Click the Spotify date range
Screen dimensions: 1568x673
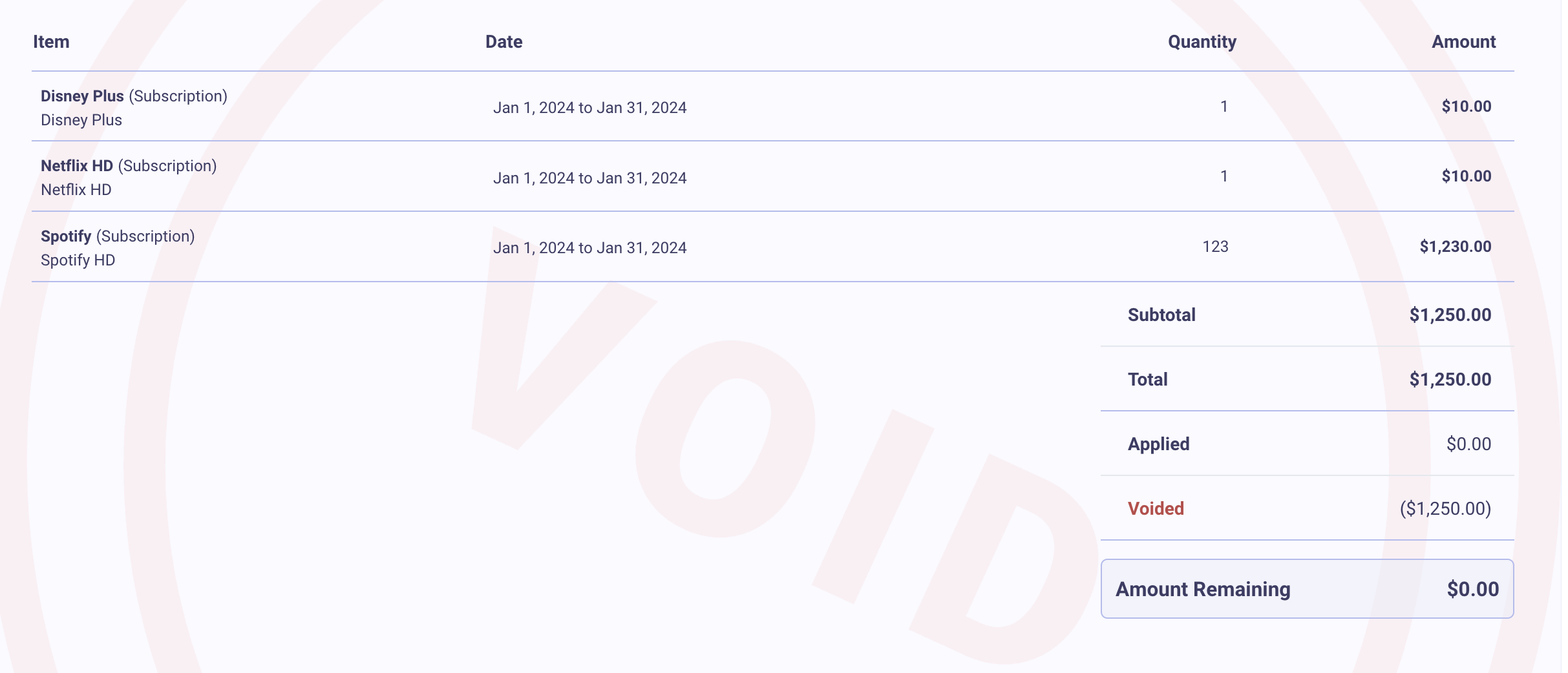click(589, 248)
